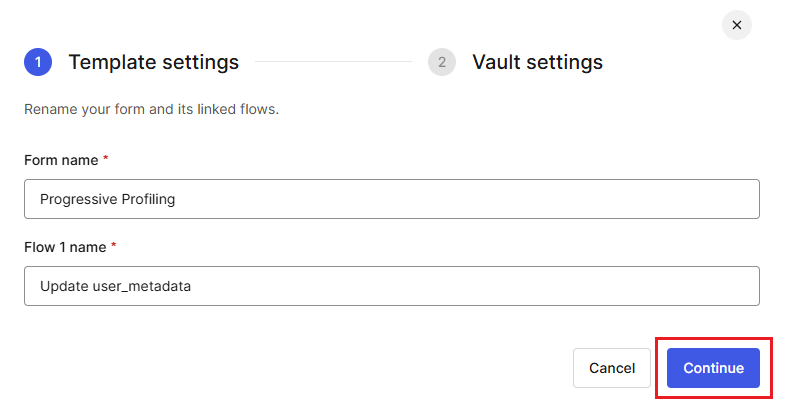Click the red asterisk beside Form name
This screenshot has height=419, width=785.
click(106, 158)
